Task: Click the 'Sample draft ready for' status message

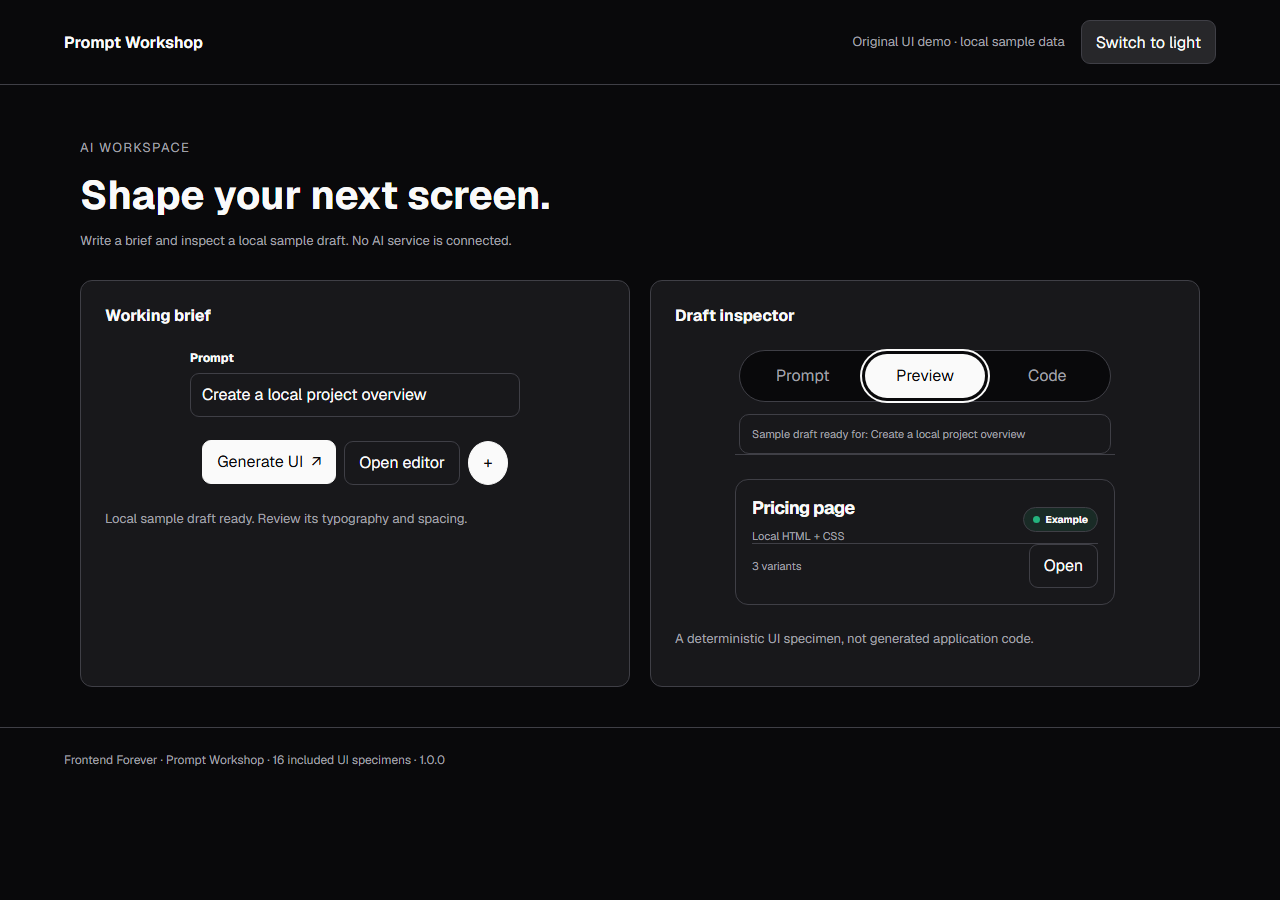Action: point(925,434)
